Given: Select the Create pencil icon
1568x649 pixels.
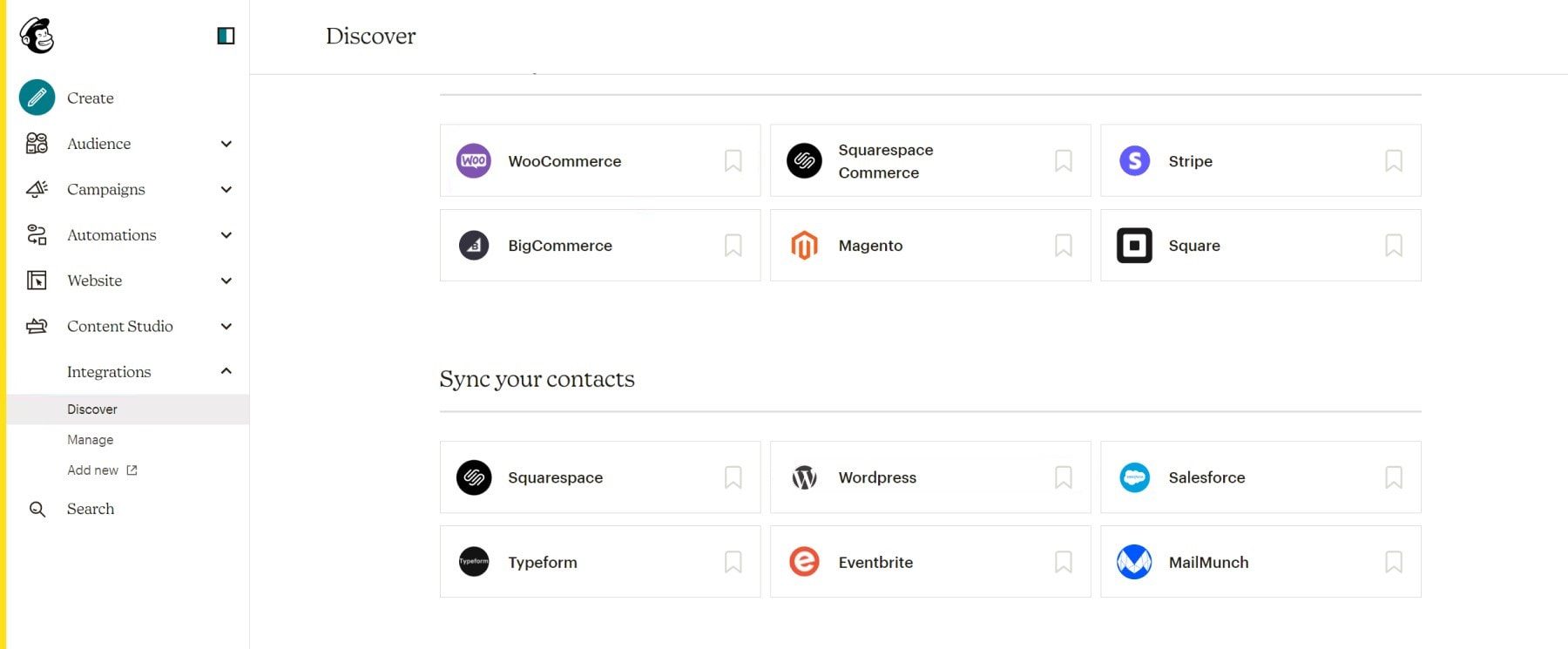Looking at the screenshot, I should [35, 98].
